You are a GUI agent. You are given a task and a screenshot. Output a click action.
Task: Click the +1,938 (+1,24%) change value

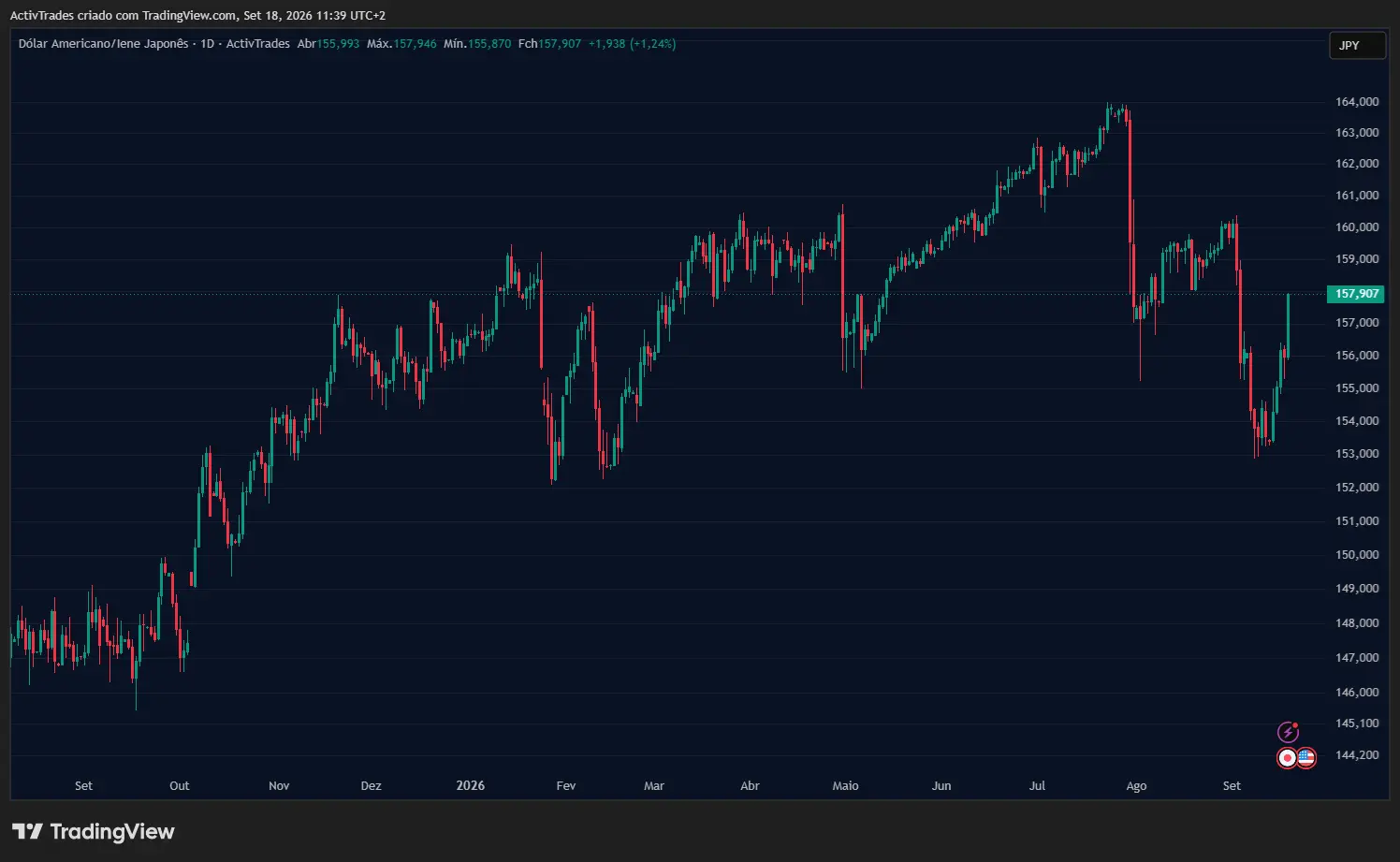pos(632,44)
